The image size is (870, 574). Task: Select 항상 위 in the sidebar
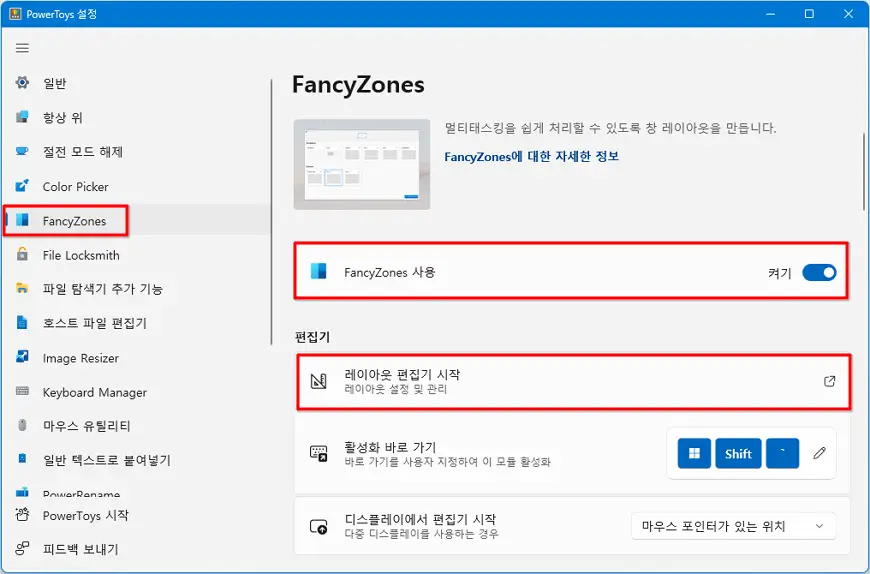[x=62, y=118]
